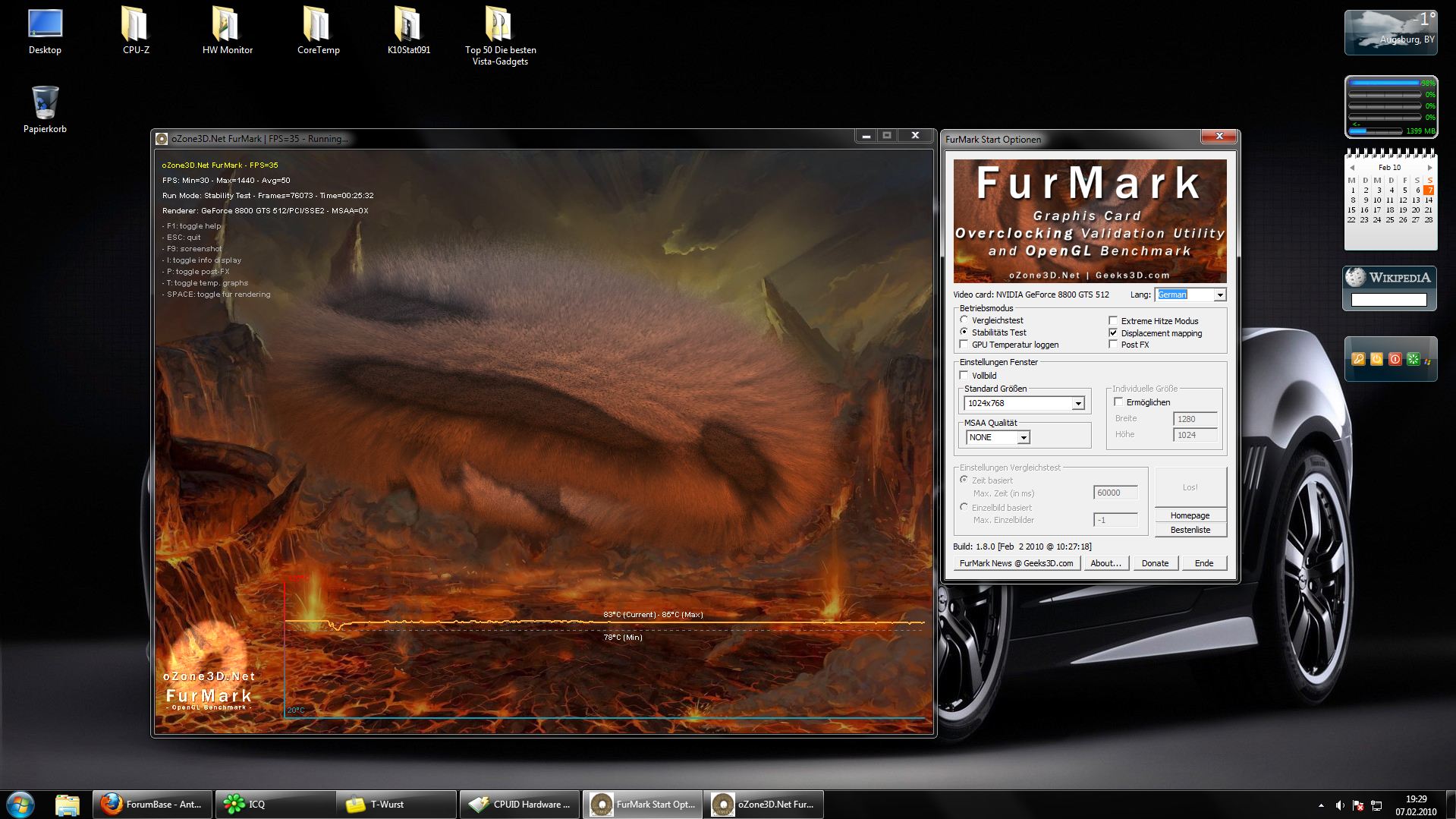Viewport: 1456px width, 819px height.
Task: Click the About... button
Action: tap(1105, 563)
